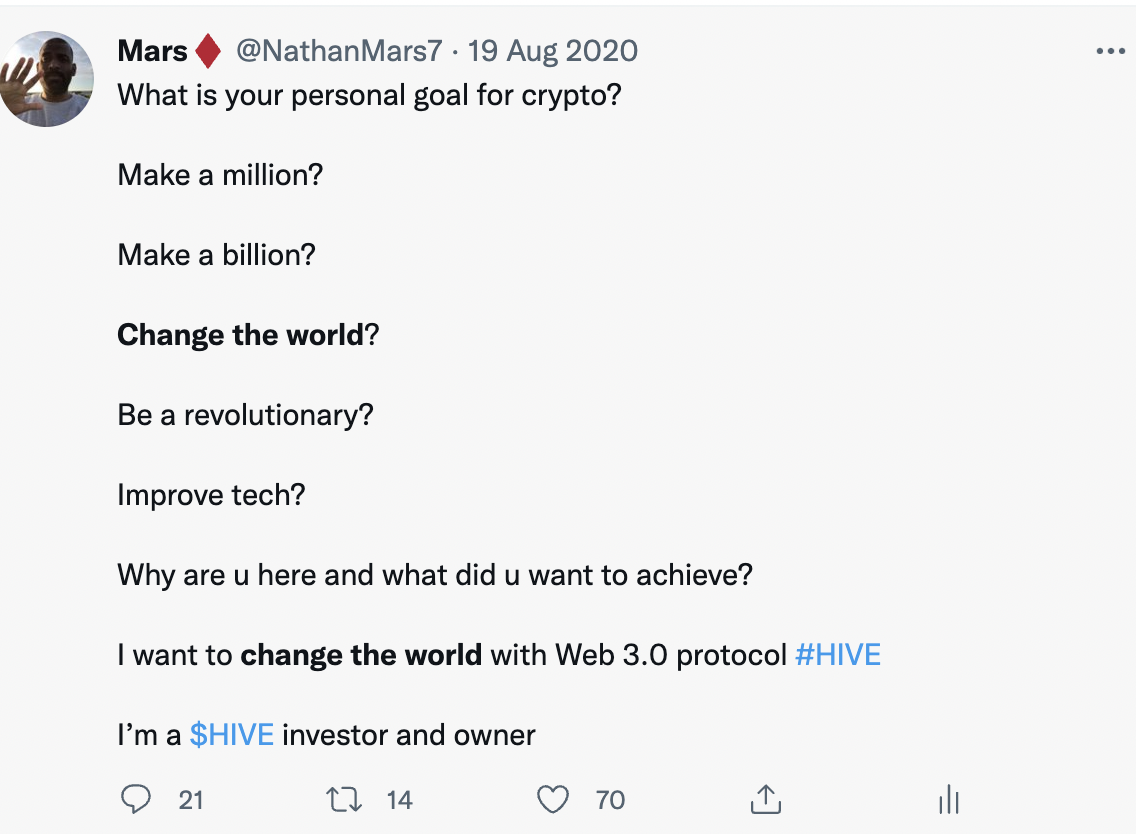Click the share upload icon
The height and width of the screenshot is (834, 1136).
(x=766, y=799)
